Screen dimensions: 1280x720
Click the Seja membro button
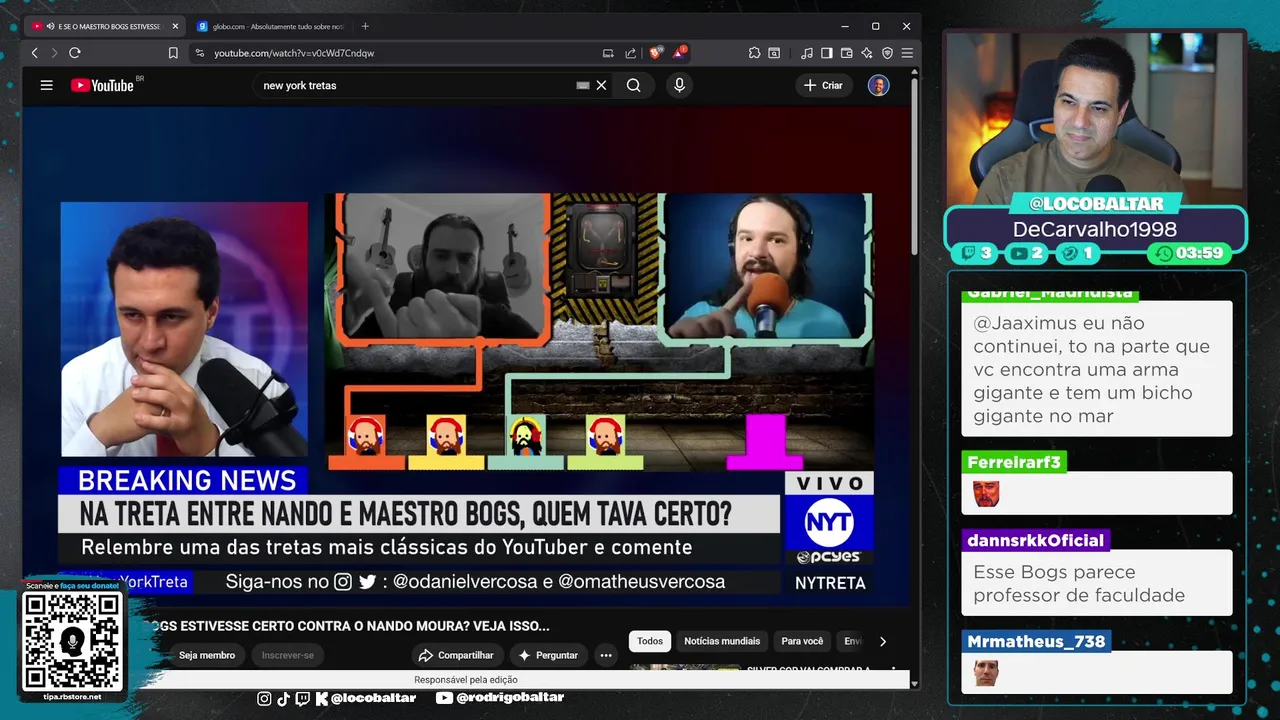pos(207,655)
